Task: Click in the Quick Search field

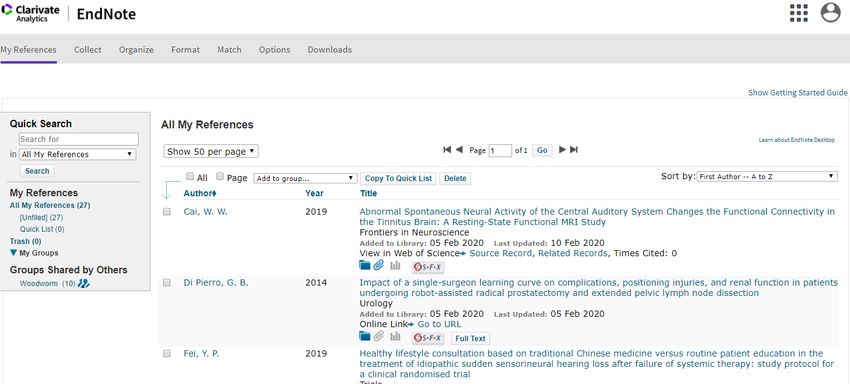Action: click(x=79, y=139)
